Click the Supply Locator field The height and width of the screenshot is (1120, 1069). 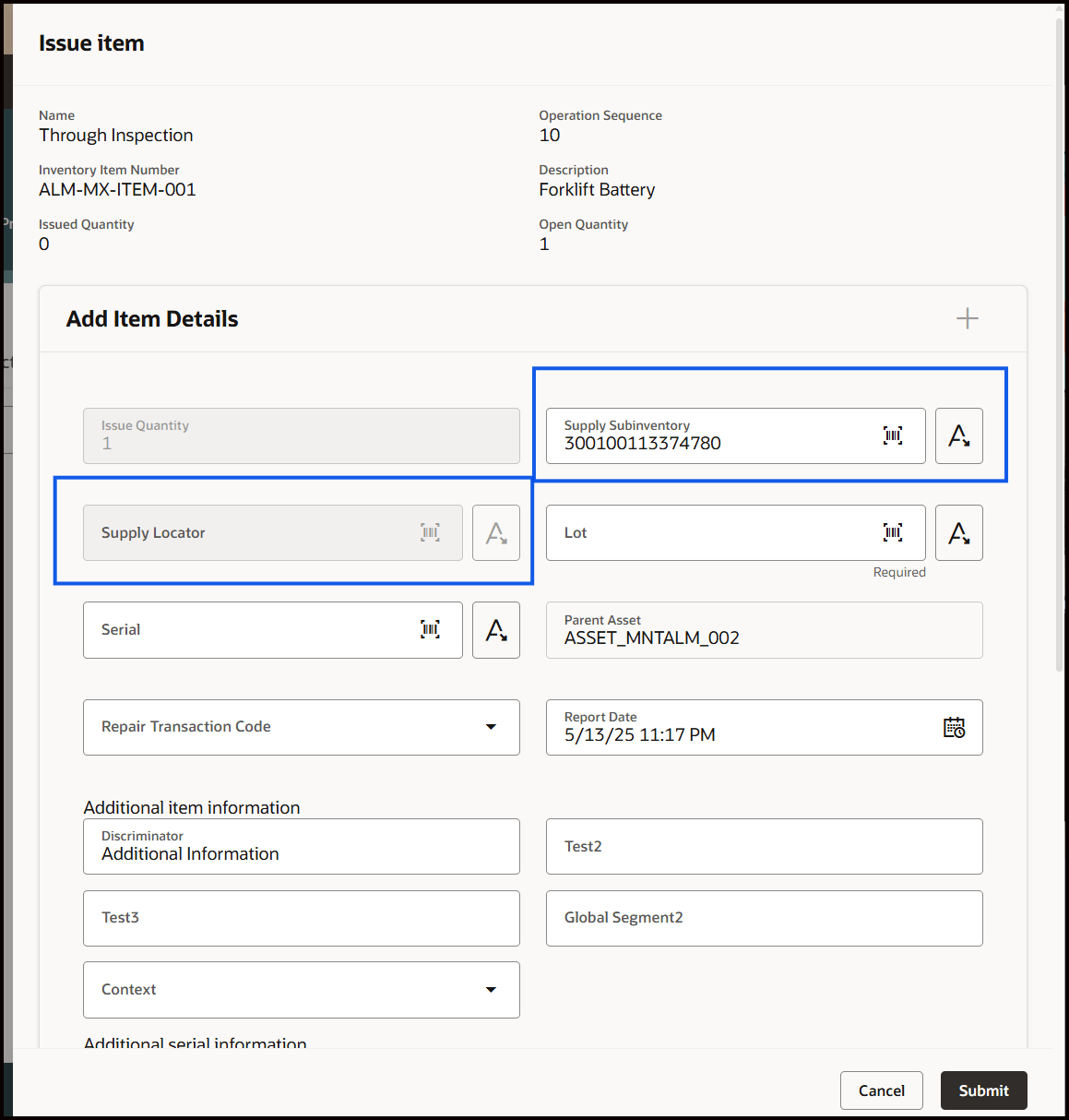click(273, 532)
